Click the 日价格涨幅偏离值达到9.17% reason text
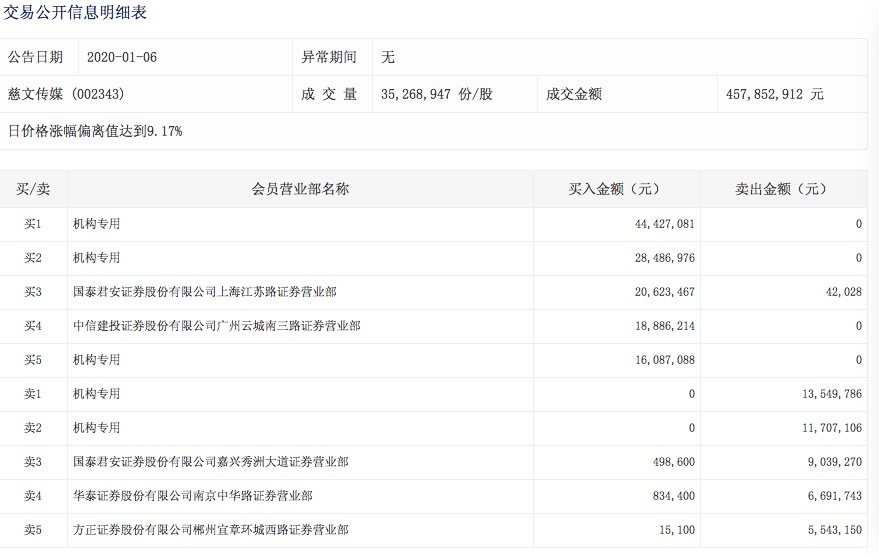 click(95, 131)
